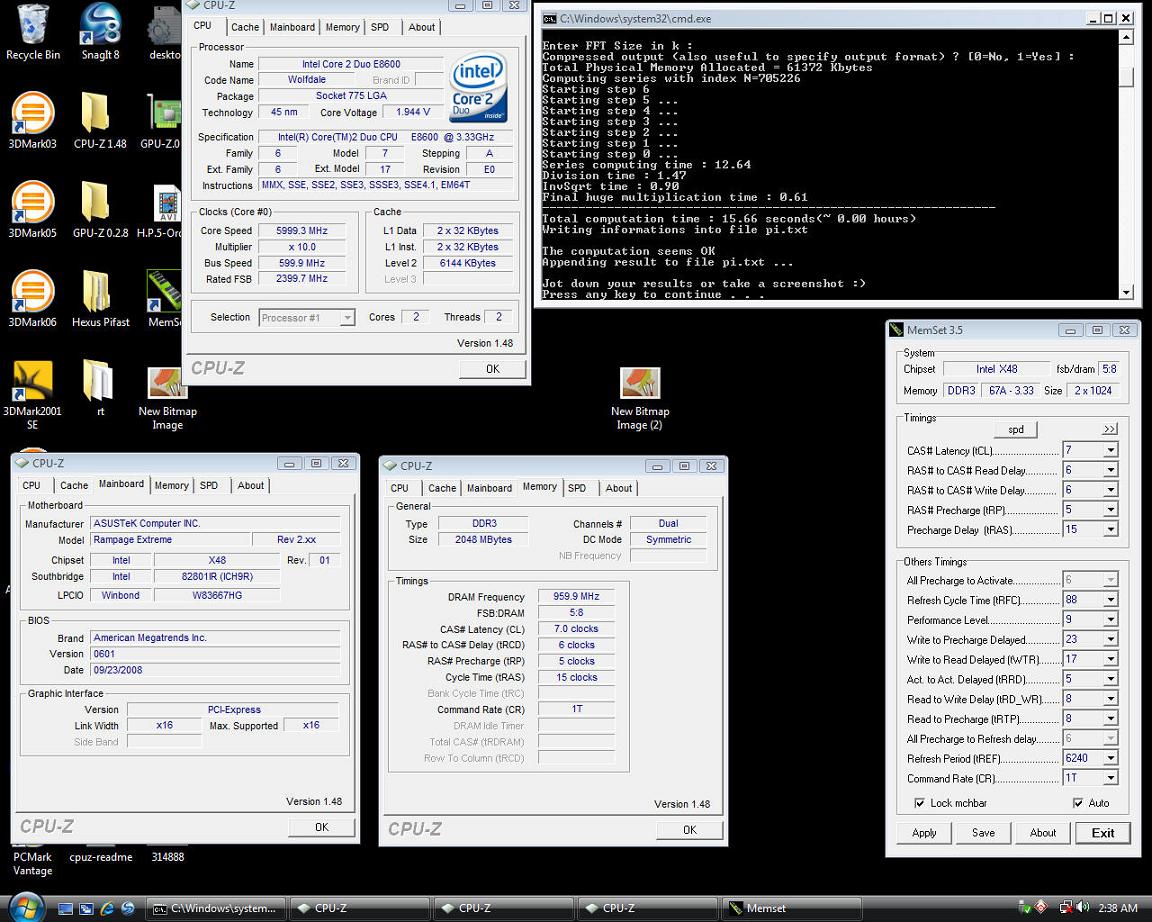Open the GPU-Z desktop shortcut icon
Screen dimensions: 1152x922
(x=163, y=121)
